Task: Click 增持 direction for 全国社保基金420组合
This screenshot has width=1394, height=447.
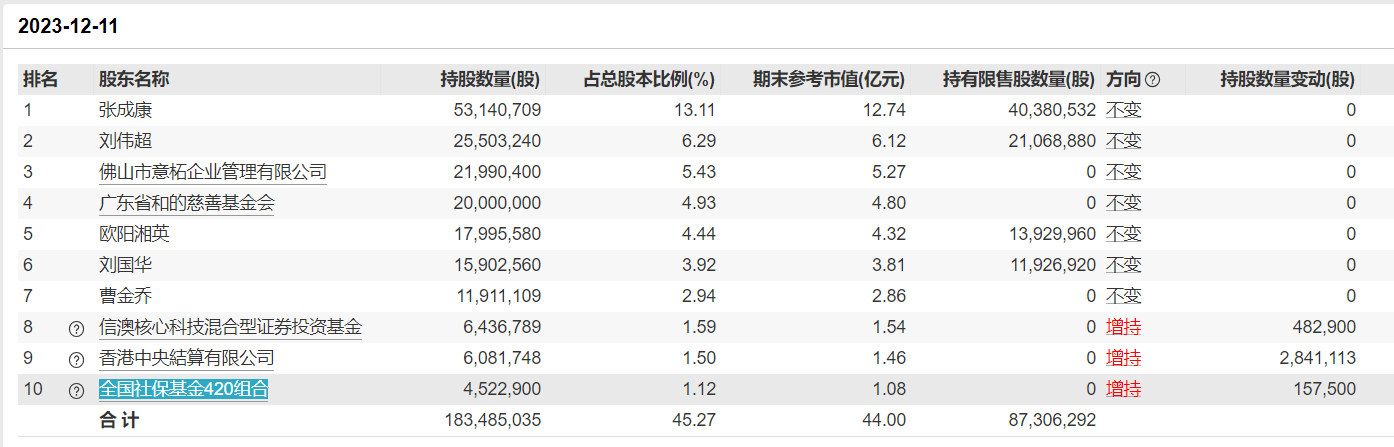Action: point(1123,389)
